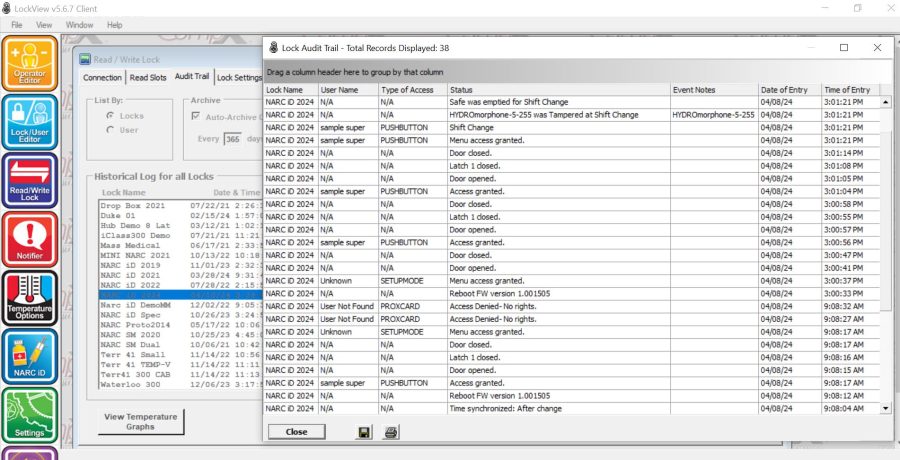Open the Help menu
The image size is (900, 460).
pyautogui.click(x=114, y=25)
